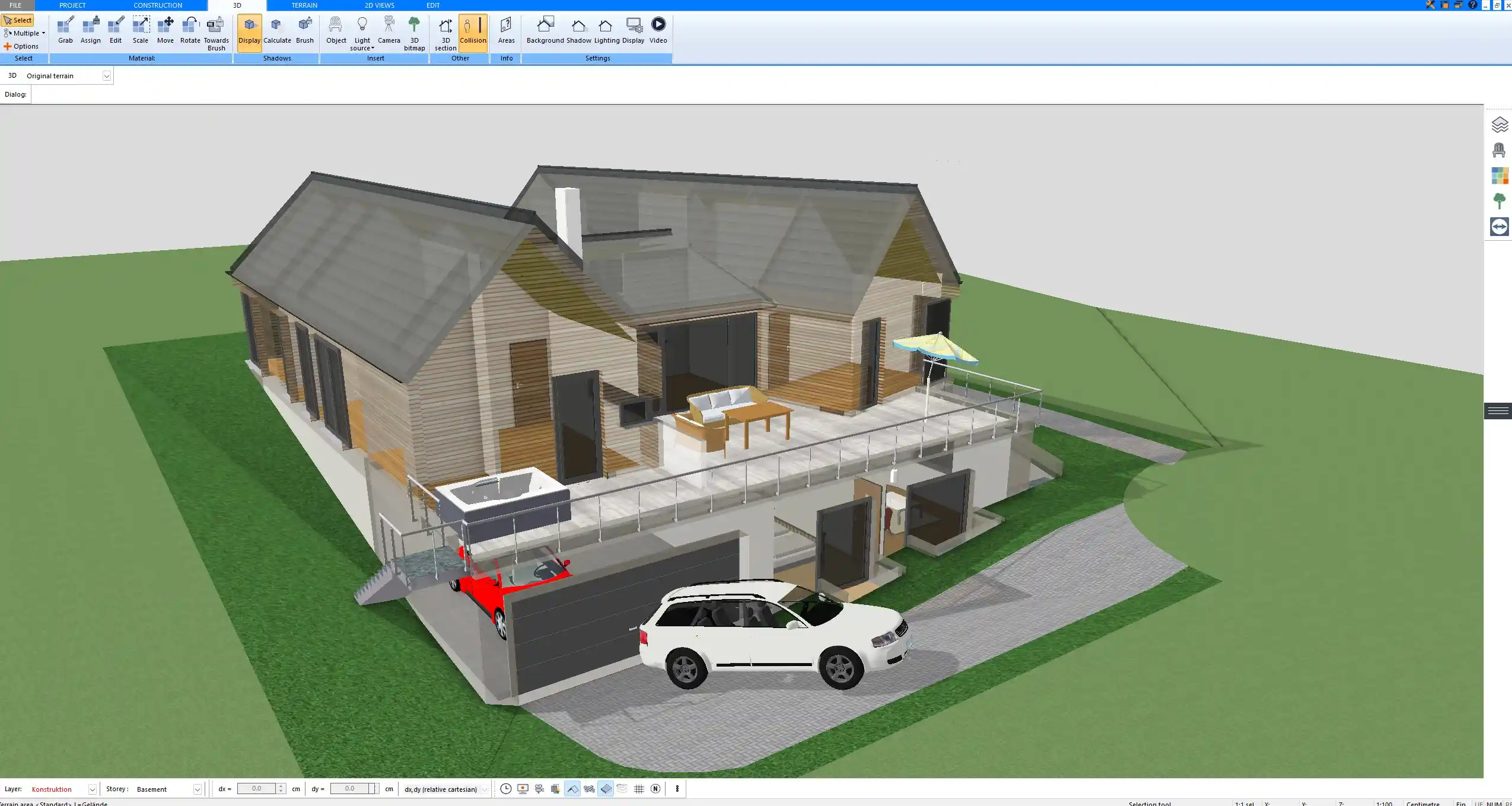Open the Multiple selection dropdown
The width and height of the screenshot is (1512, 806).
24,33
